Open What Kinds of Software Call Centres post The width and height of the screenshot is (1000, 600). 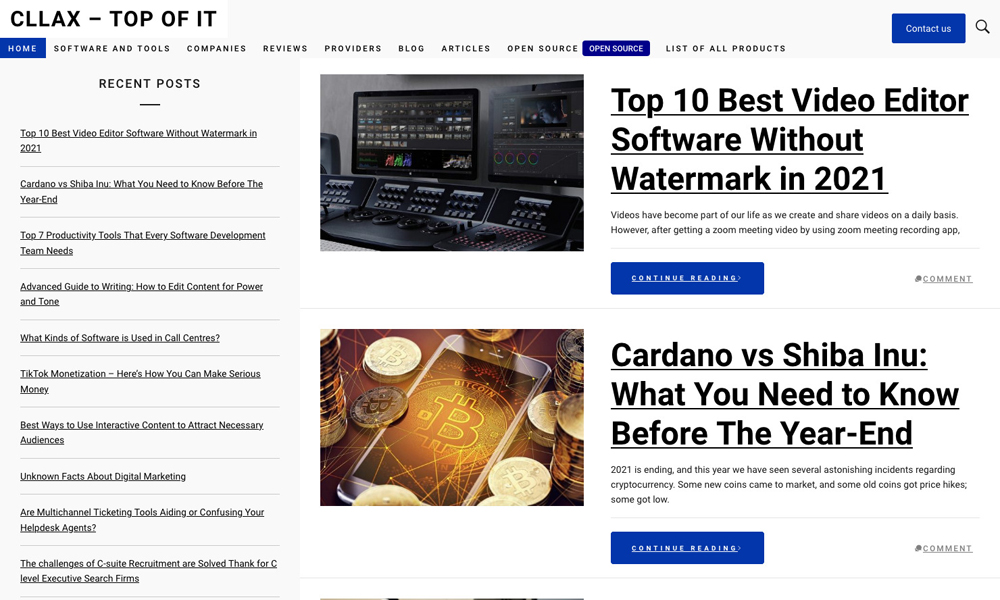click(120, 338)
